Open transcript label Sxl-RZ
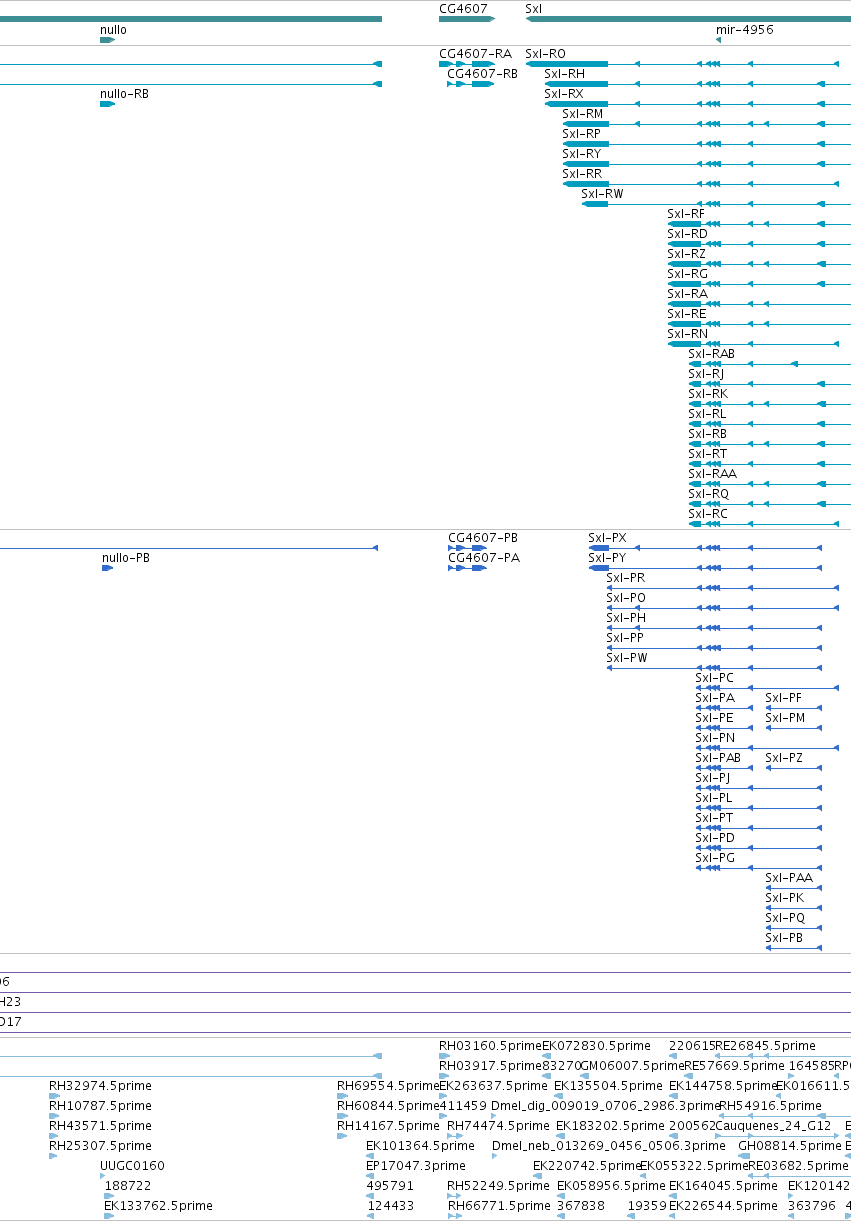Image resolution: width=851 pixels, height=1221 pixels. pyautogui.click(x=686, y=254)
